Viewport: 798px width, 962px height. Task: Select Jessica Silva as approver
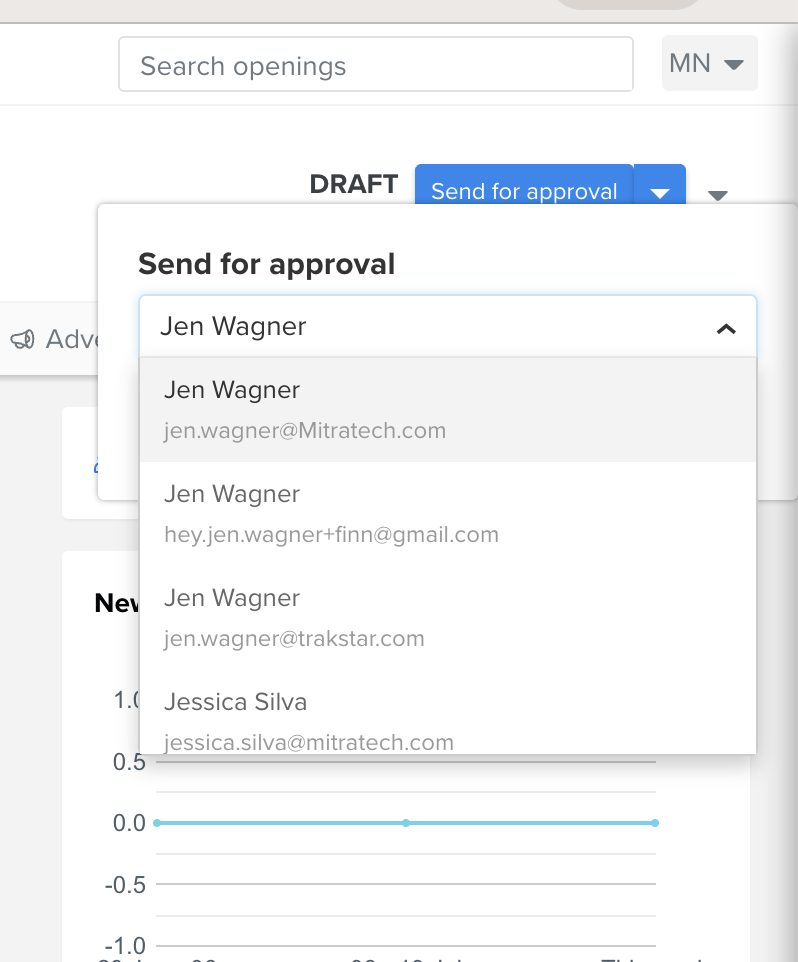click(448, 712)
